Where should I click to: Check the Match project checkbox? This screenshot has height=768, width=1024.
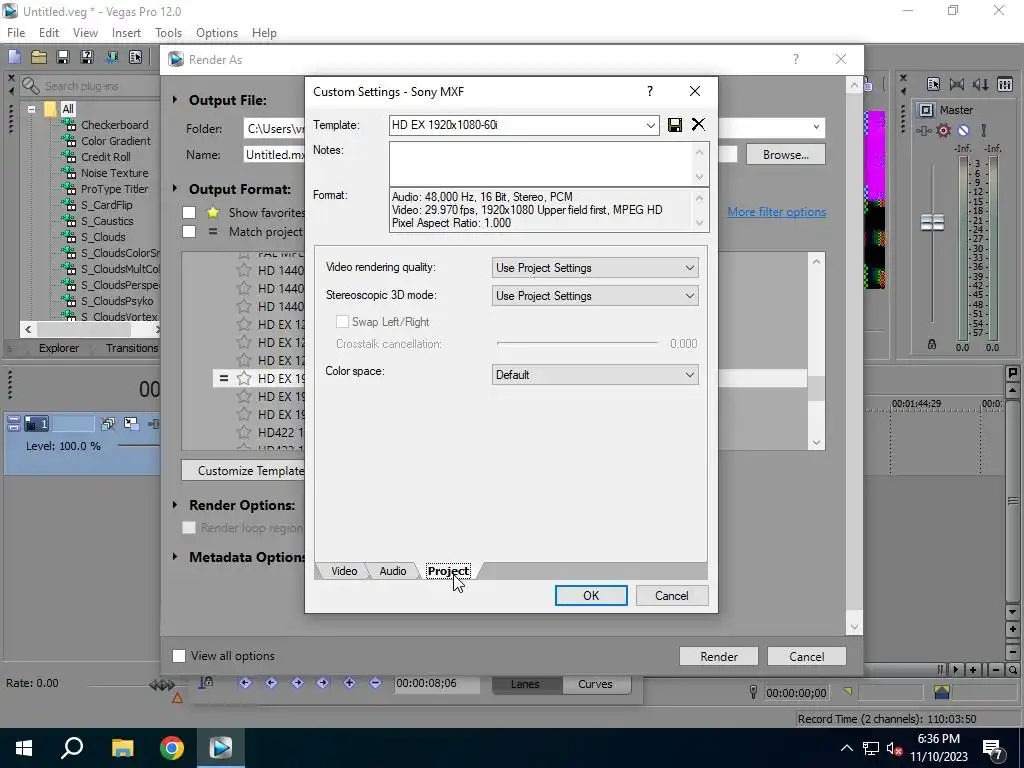[189, 231]
